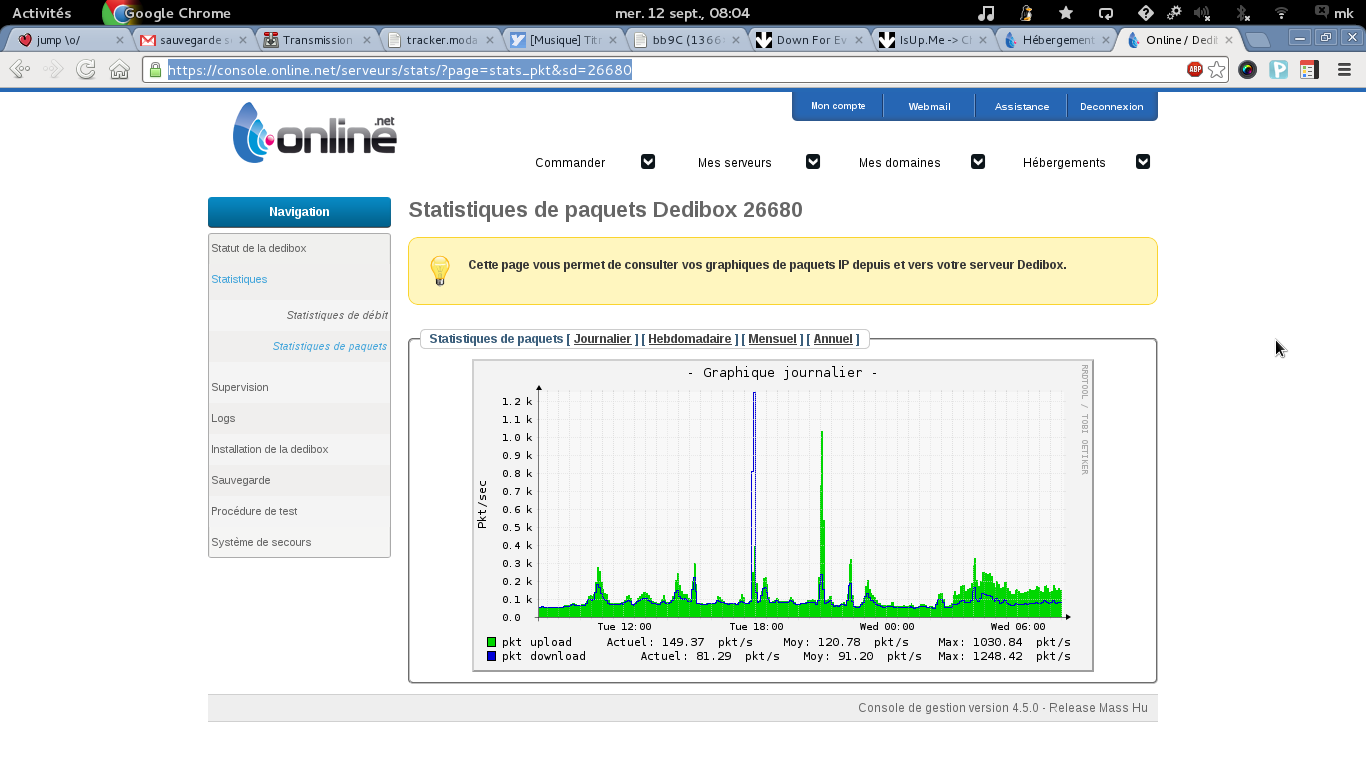The width and height of the screenshot is (1366, 768).
Task: Bookmark page with the star icon
Action: [x=1216, y=69]
